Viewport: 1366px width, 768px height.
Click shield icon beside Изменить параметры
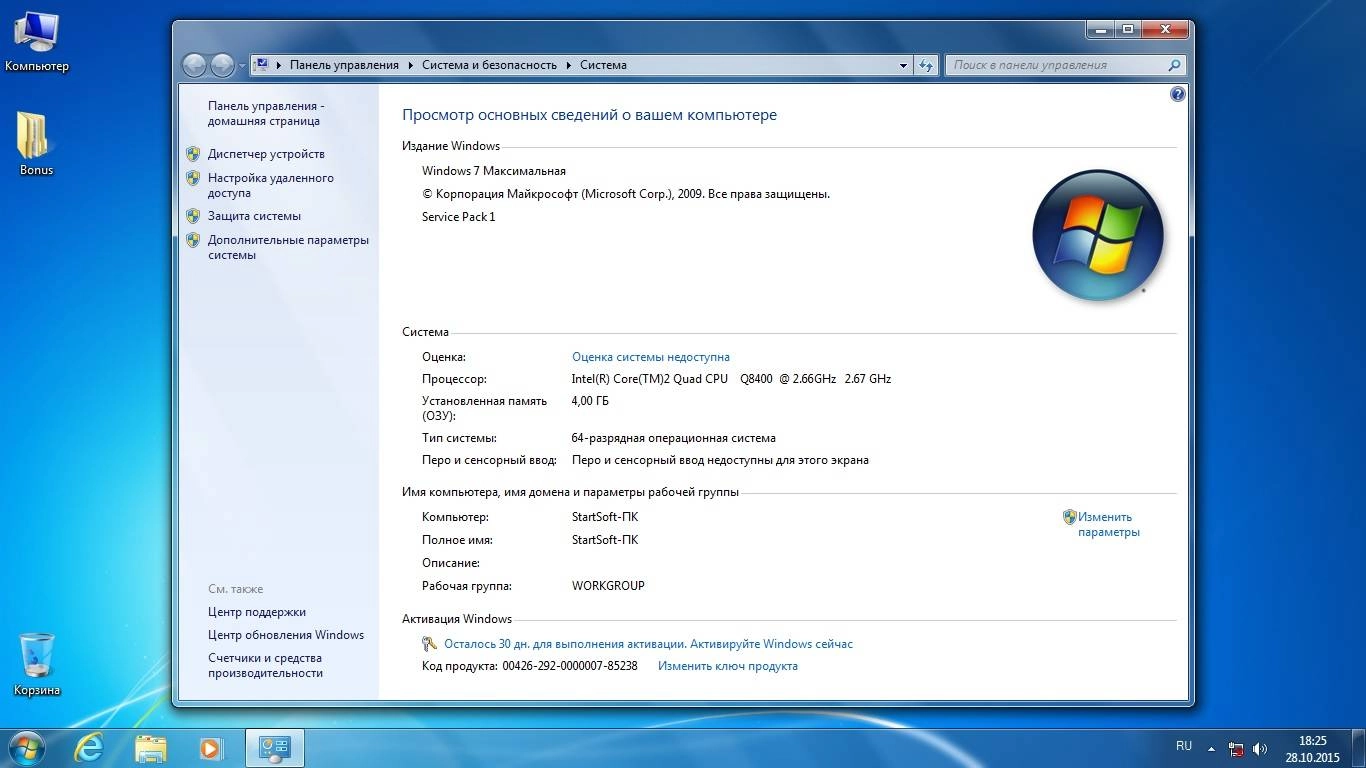click(1069, 517)
